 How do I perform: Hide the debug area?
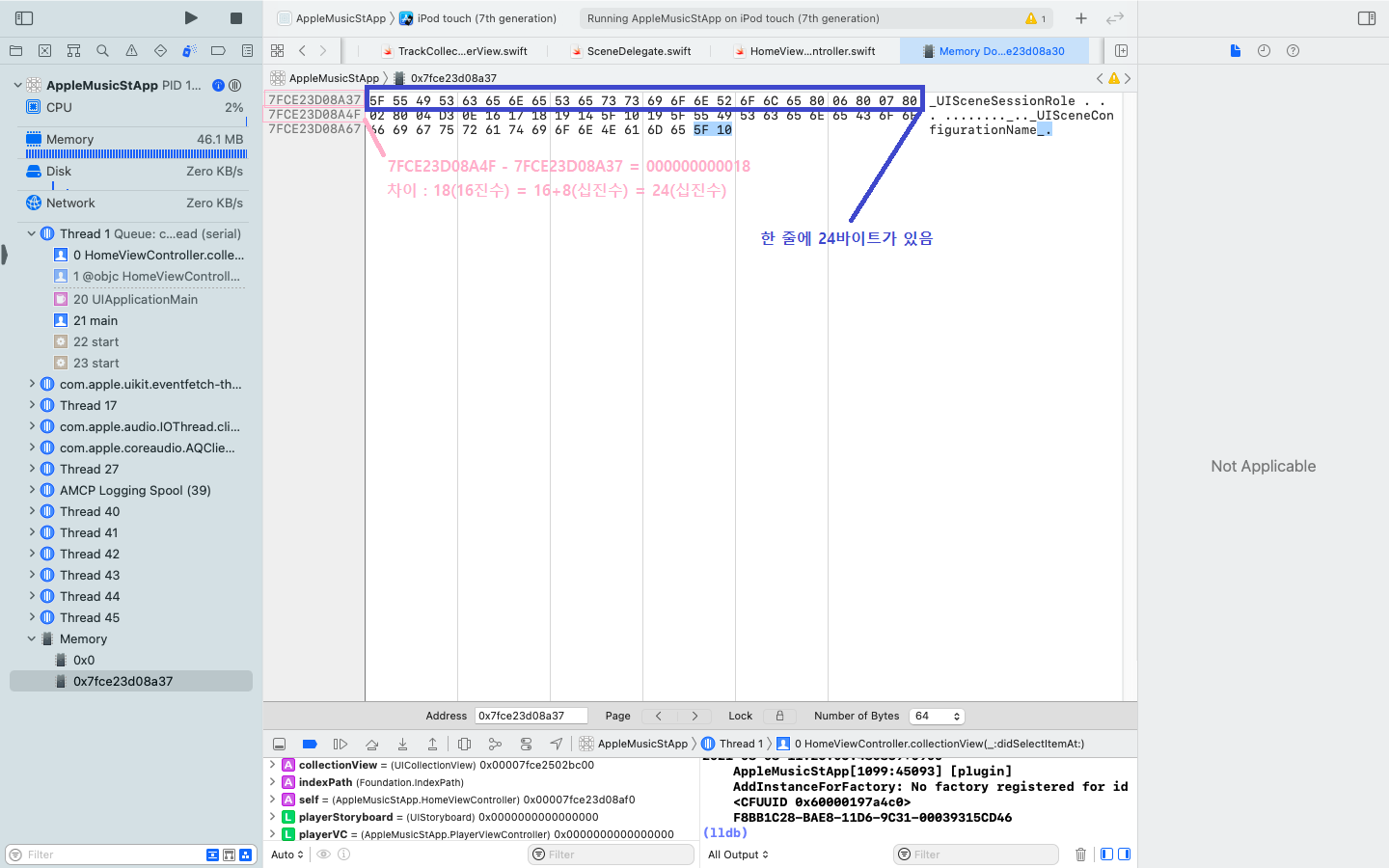[279, 744]
